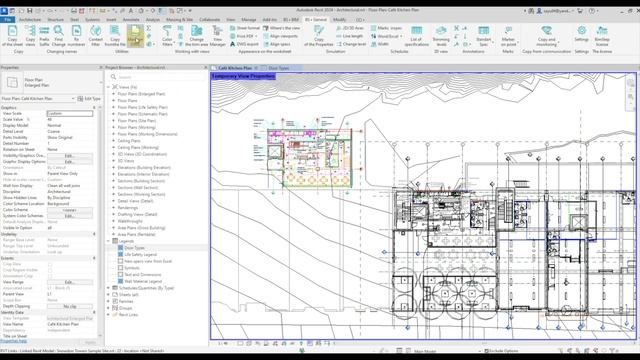Image resolution: width=640 pixels, height=360 pixels.
Task: Switch to the Architecture ribbon tab
Action: click(30, 20)
